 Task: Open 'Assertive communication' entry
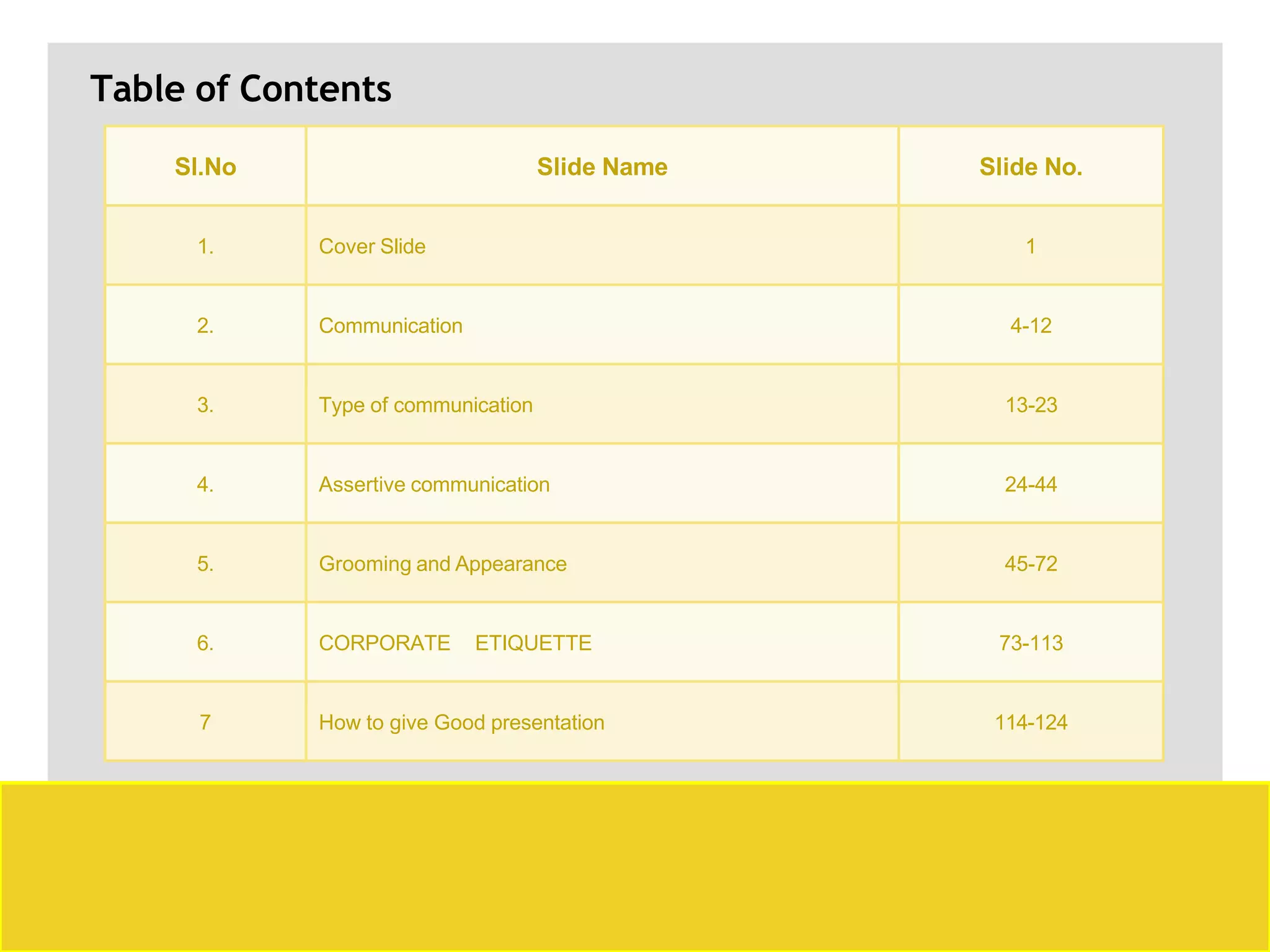pyautogui.click(x=434, y=484)
